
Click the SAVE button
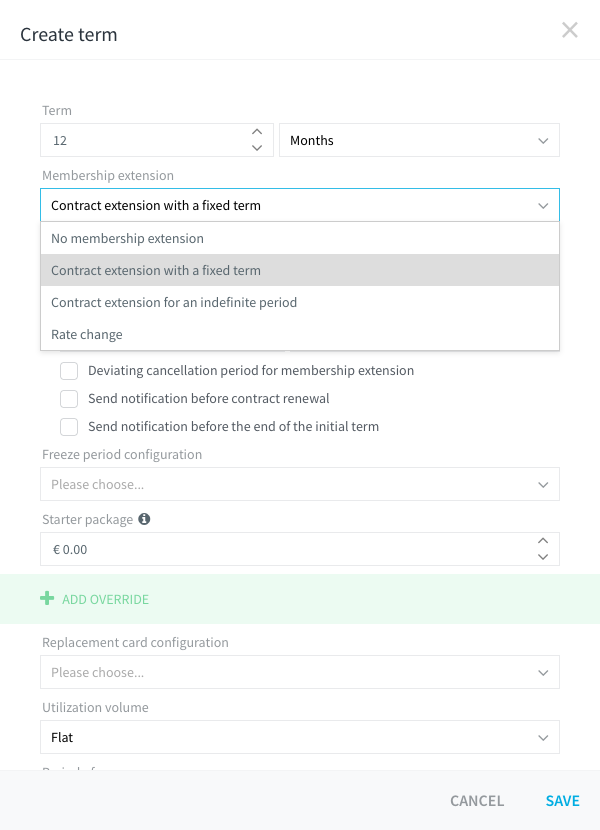click(x=562, y=801)
